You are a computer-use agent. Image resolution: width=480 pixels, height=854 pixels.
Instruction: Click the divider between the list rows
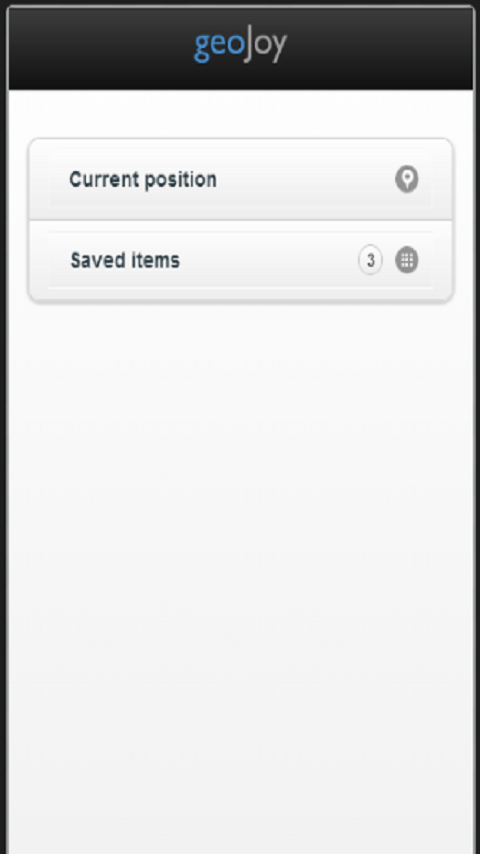pos(240,221)
